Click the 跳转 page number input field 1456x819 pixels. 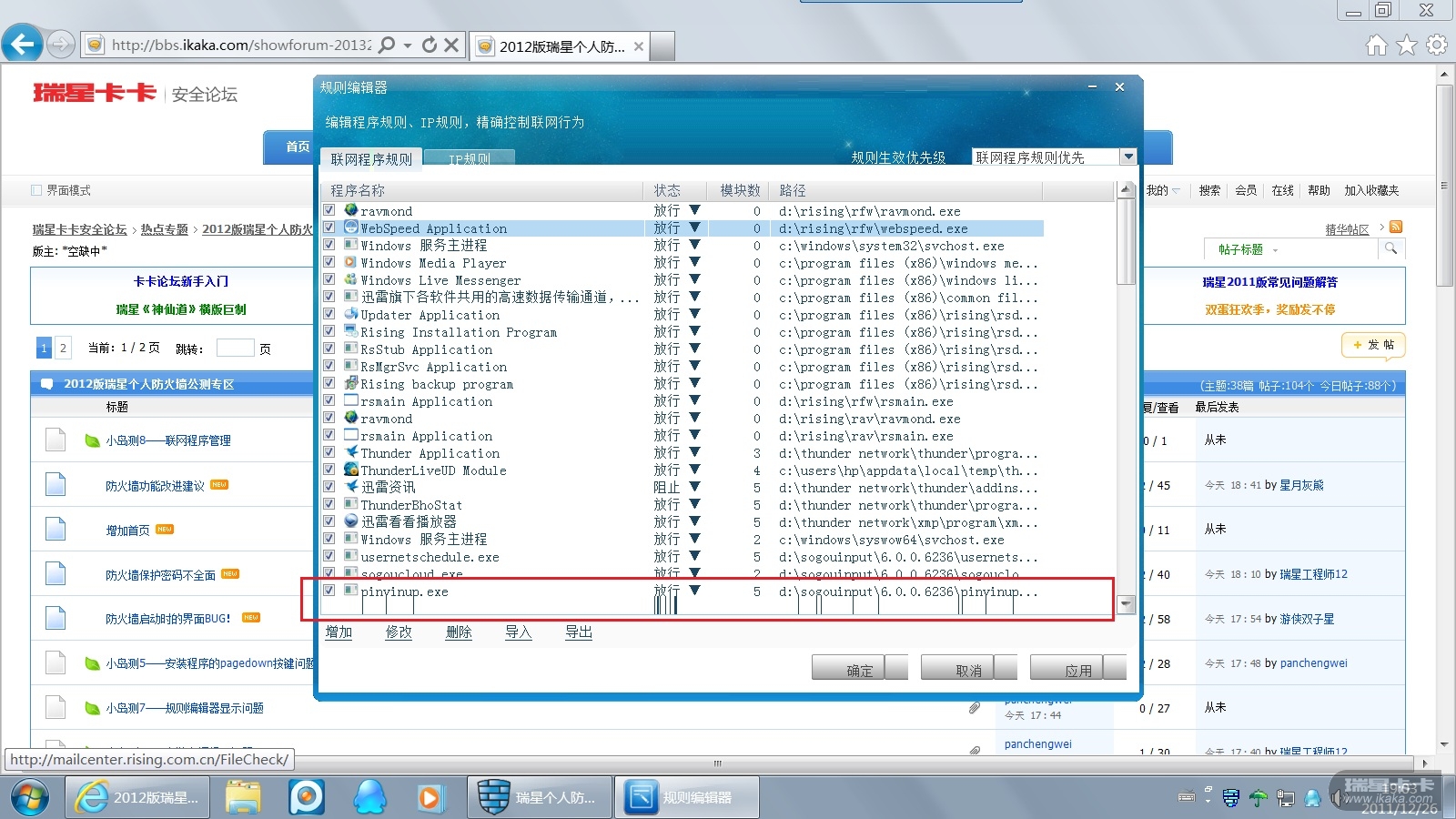pyautogui.click(x=235, y=348)
